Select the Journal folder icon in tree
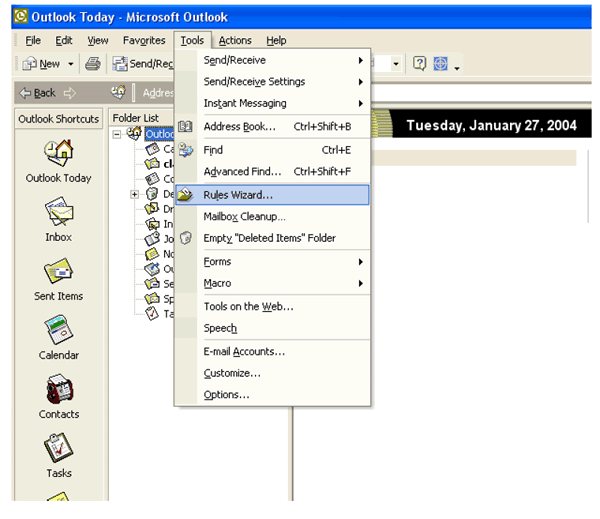The height and width of the screenshot is (519, 600). [152, 239]
